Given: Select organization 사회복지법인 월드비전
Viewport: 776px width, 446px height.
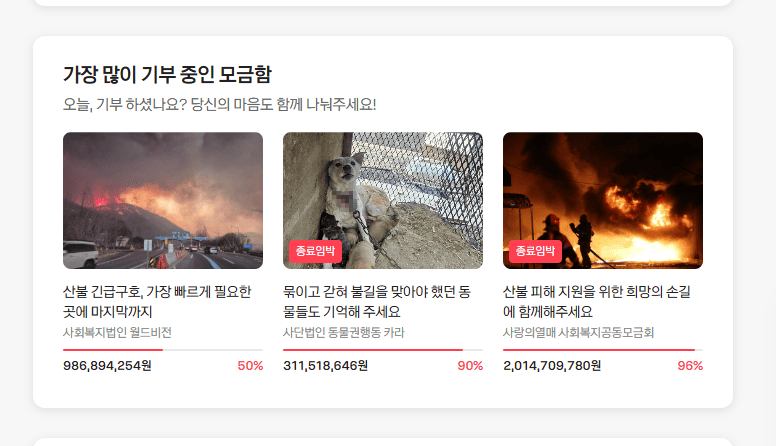Looking at the screenshot, I should 117,332.
